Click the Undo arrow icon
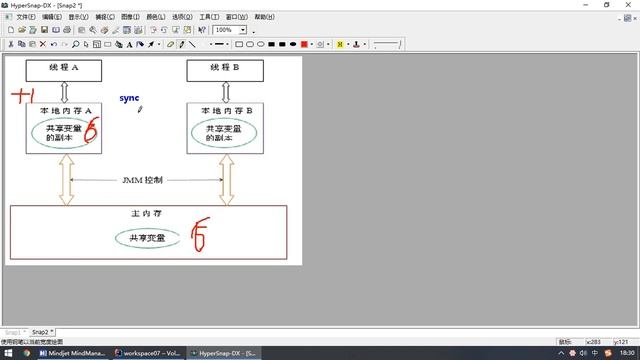The width and height of the screenshot is (640, 360). pos(53,44)
